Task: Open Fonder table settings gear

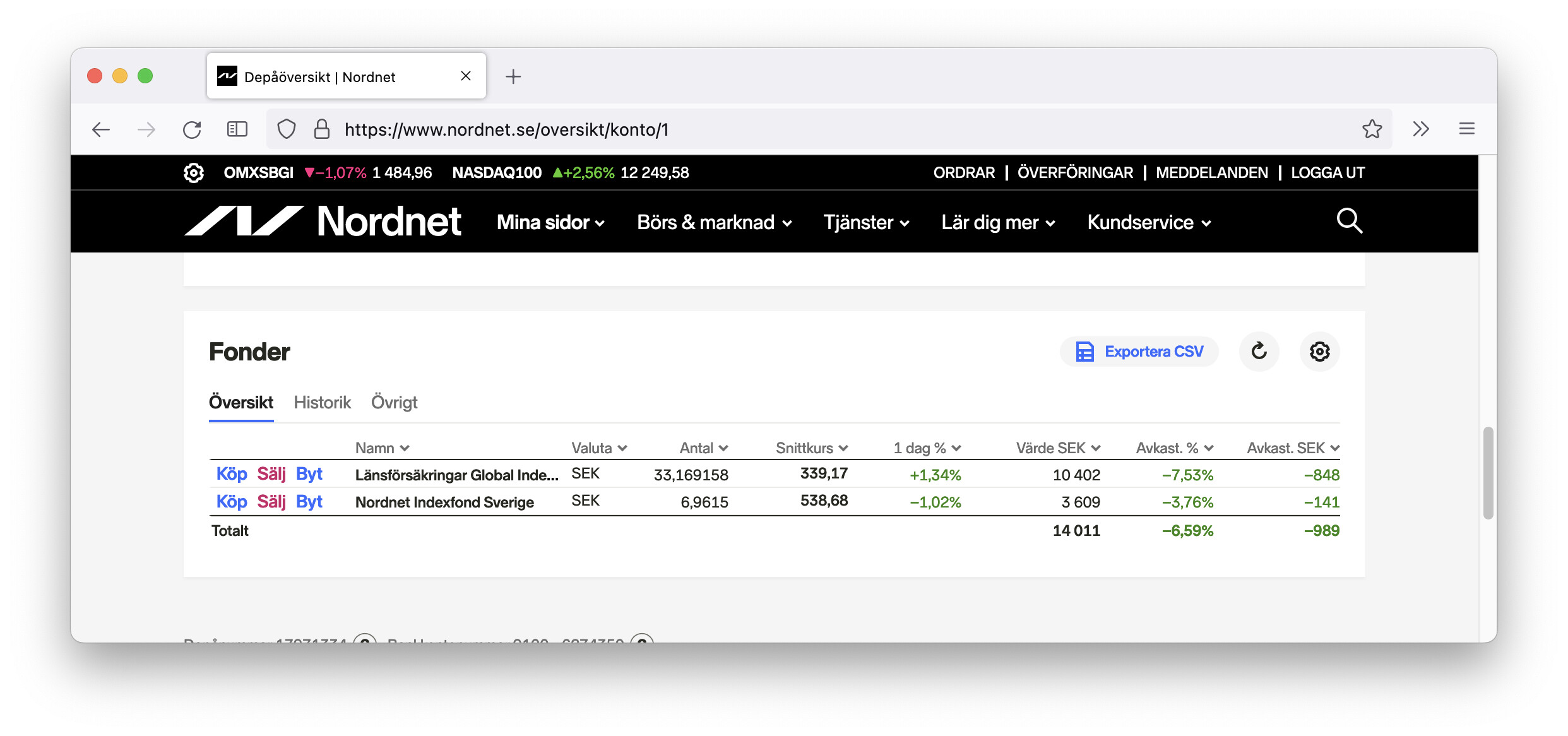Action: pyautogui.click(x=1319, y=351)
